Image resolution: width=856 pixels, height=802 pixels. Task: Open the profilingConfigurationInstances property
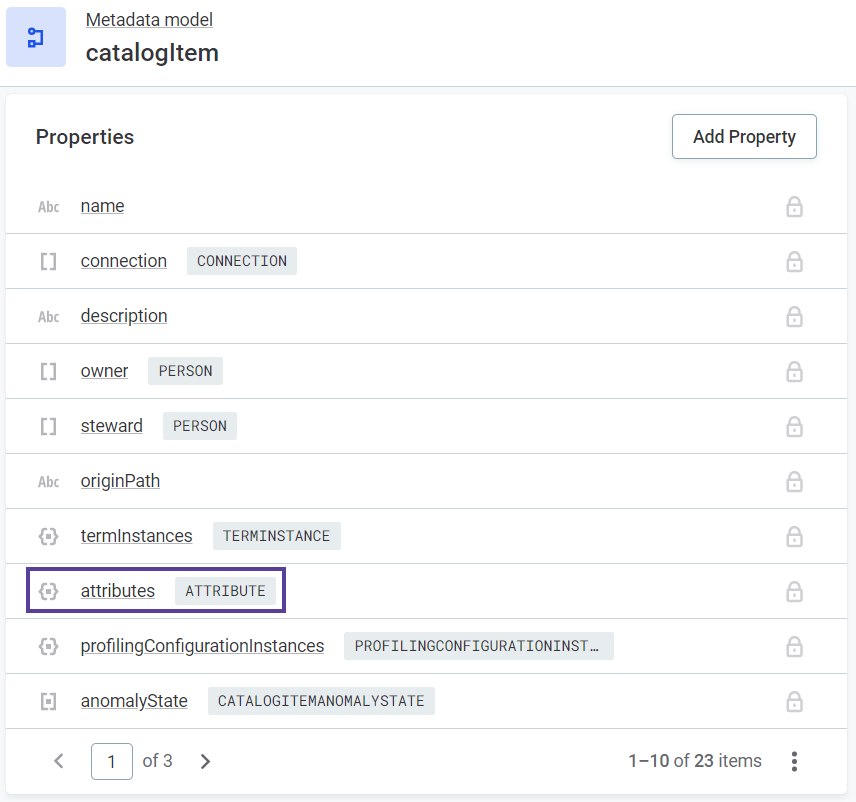202,646
